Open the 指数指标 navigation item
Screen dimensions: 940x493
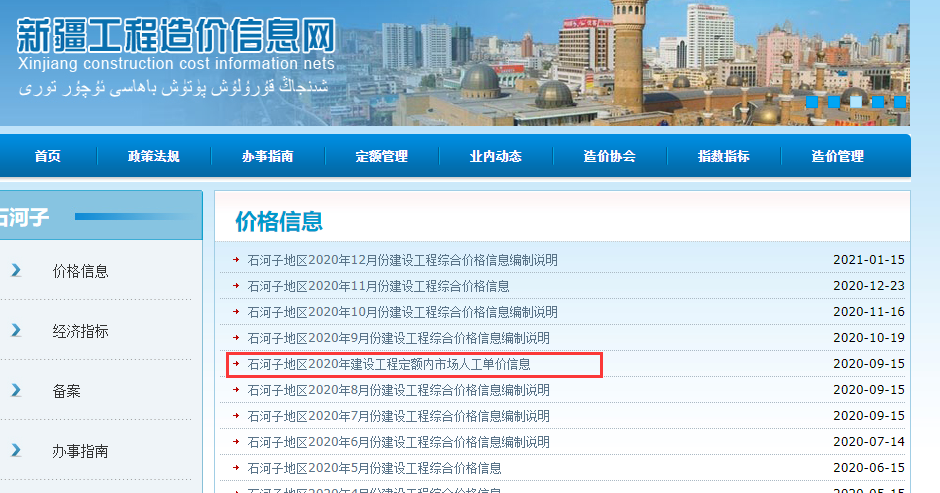[x=724, y=157]
